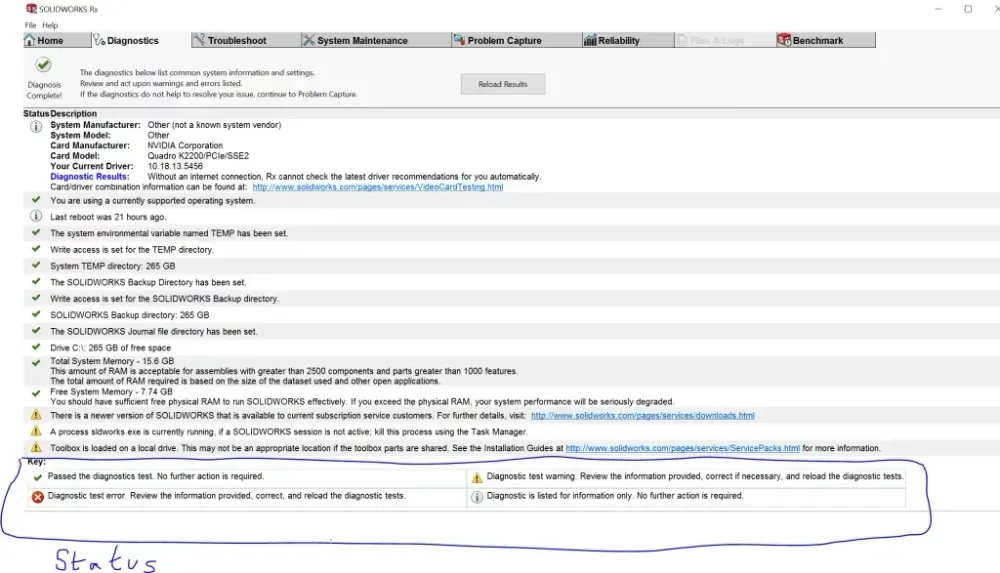Switch to the Diagnostics tab

pos(141,40)
